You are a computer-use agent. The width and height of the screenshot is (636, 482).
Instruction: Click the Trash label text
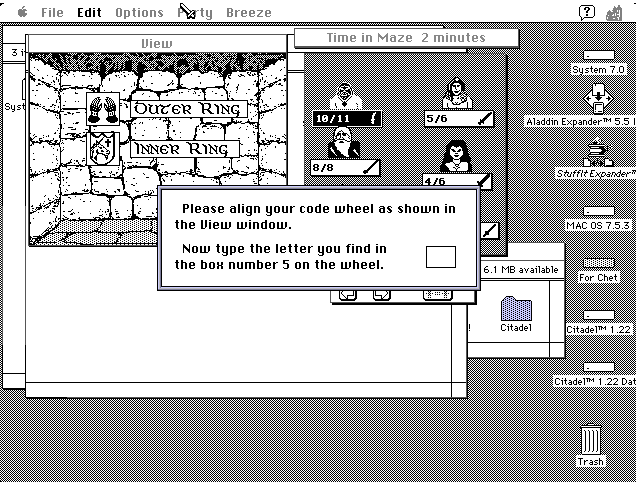click(x=591, y=462)
